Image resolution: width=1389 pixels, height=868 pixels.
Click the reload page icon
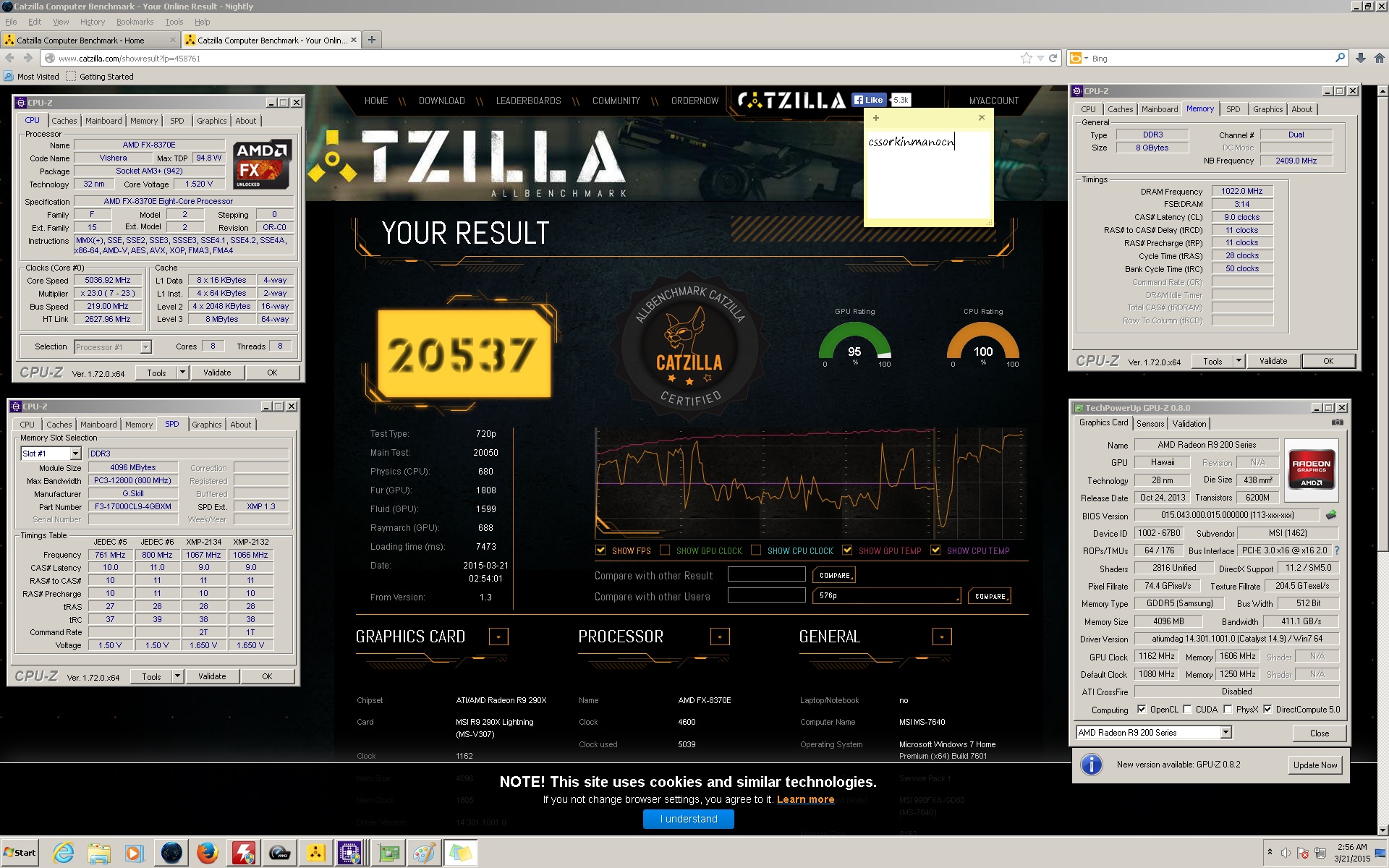tap(1053, 58)
